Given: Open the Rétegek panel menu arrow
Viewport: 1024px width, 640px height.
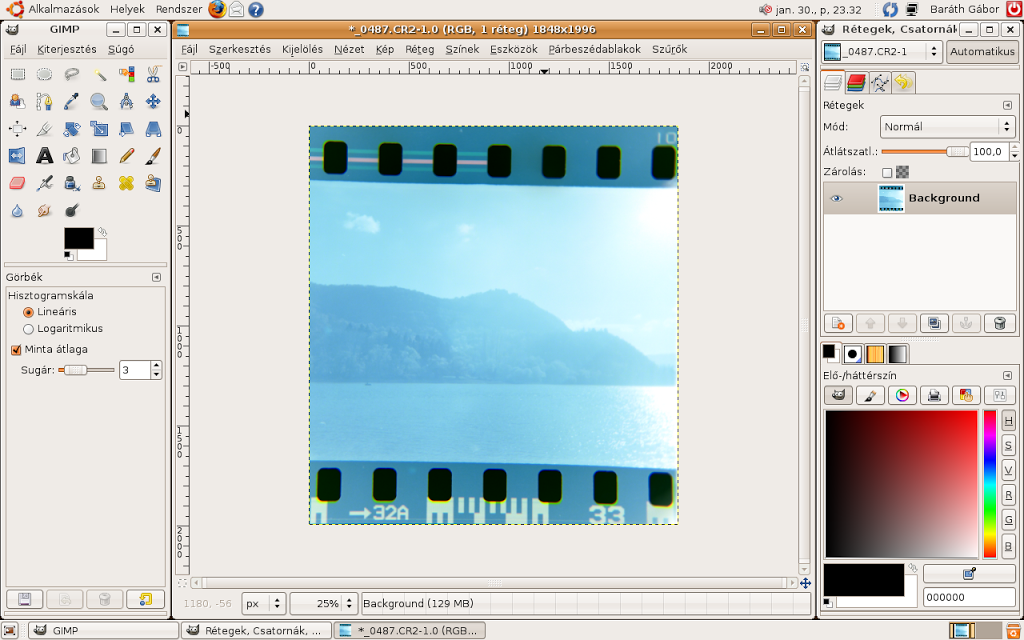Looking at the screenshot, I should [x=1008, y=105].
